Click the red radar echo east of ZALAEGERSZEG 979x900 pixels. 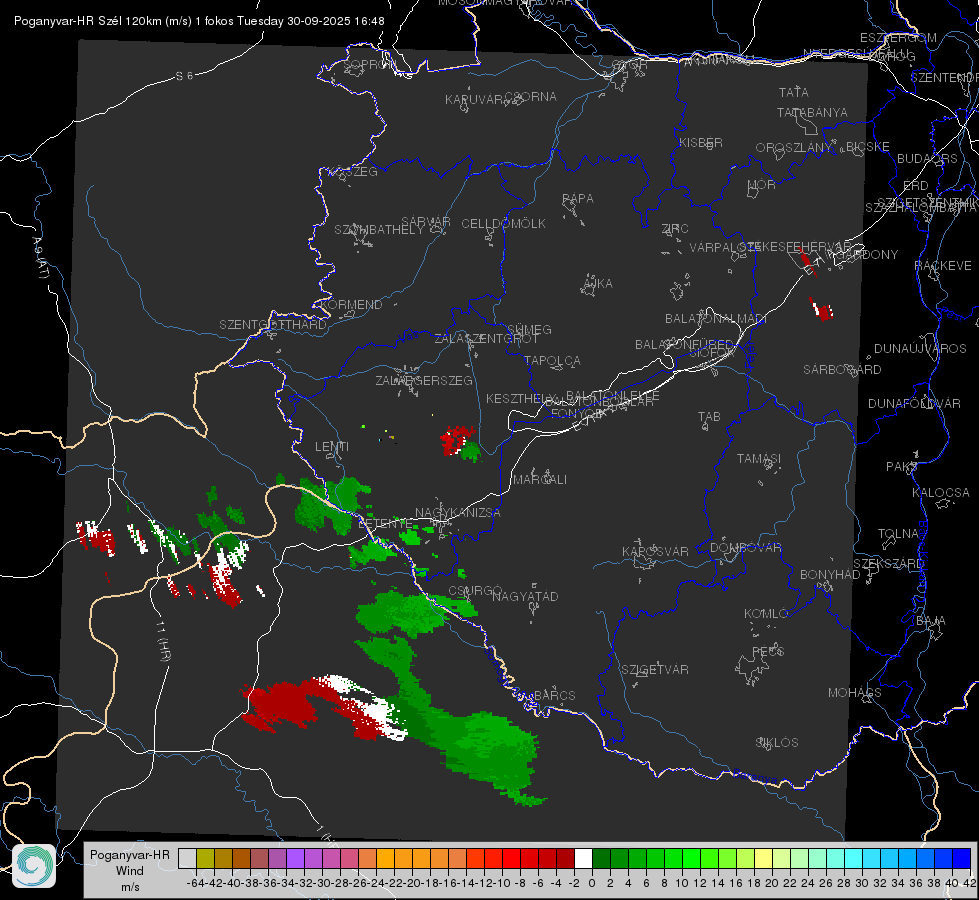[x=455, y=440]
